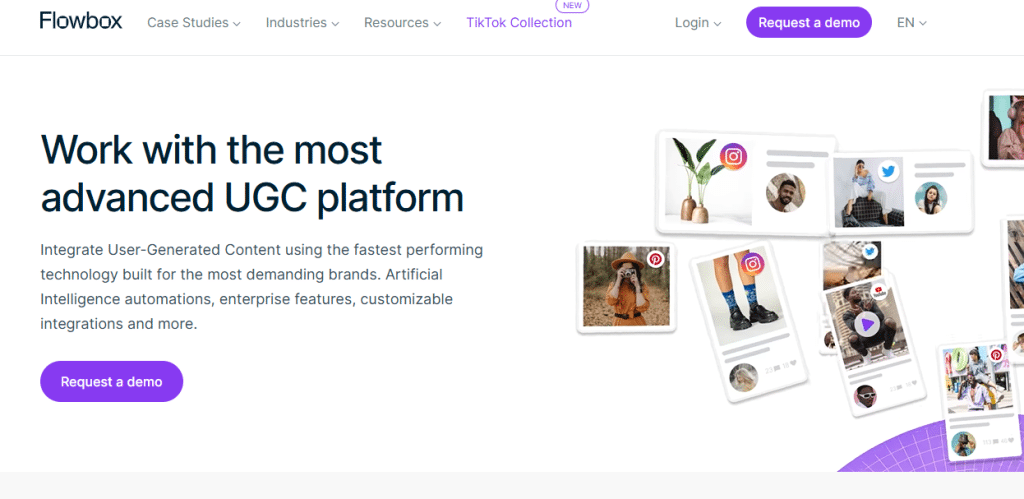1024x499 pixels.
Task: Open the EN language selector
Action: click(x=911, y=22)
